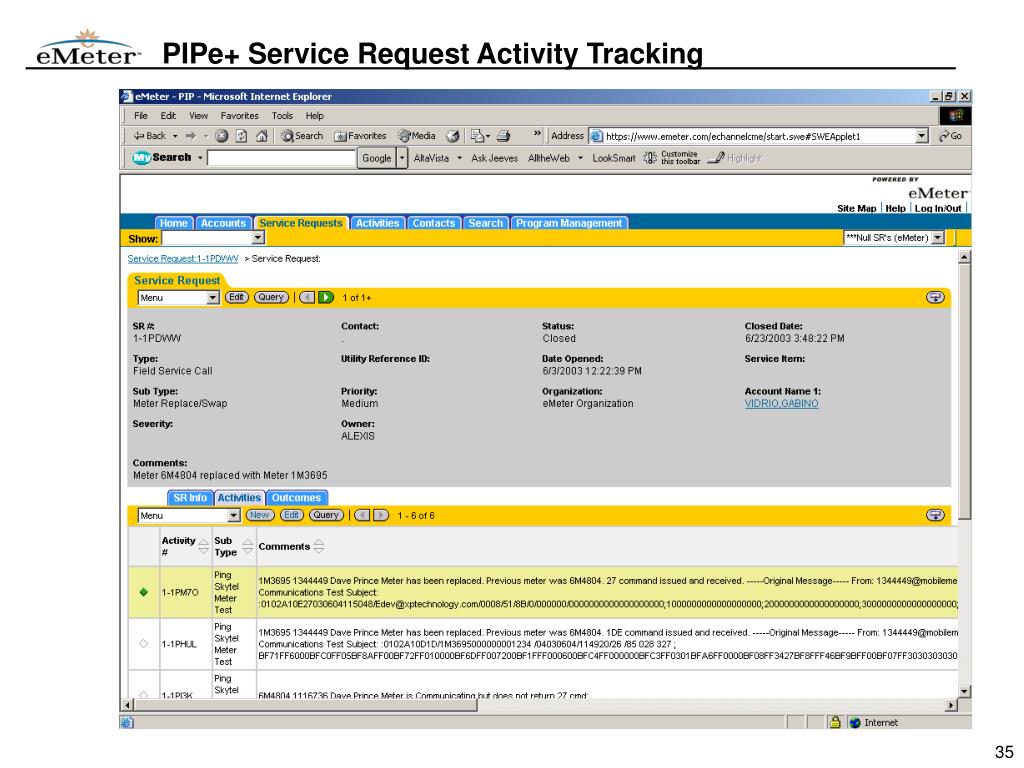Image resolution: width=1024 pixels, height=768 pixels.
Task: Open the File menu
Action: pos(140,116)
